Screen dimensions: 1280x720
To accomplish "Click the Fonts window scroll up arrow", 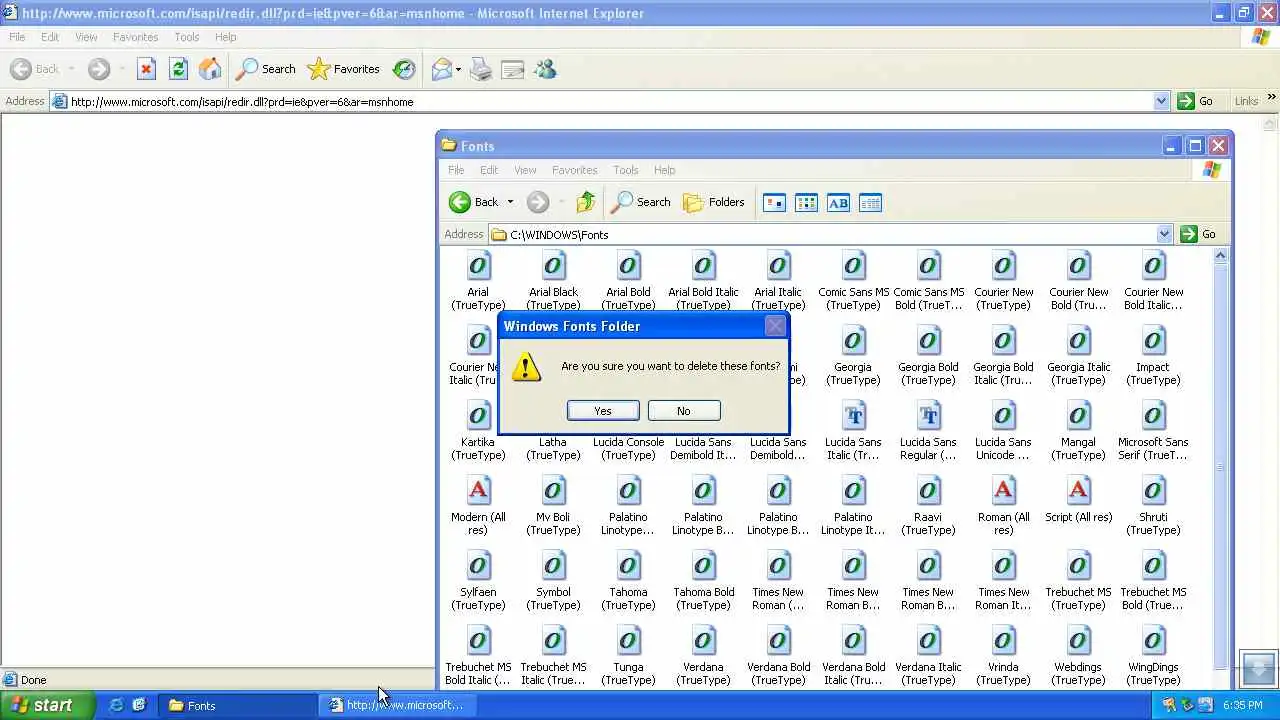I will (1220, 256).
